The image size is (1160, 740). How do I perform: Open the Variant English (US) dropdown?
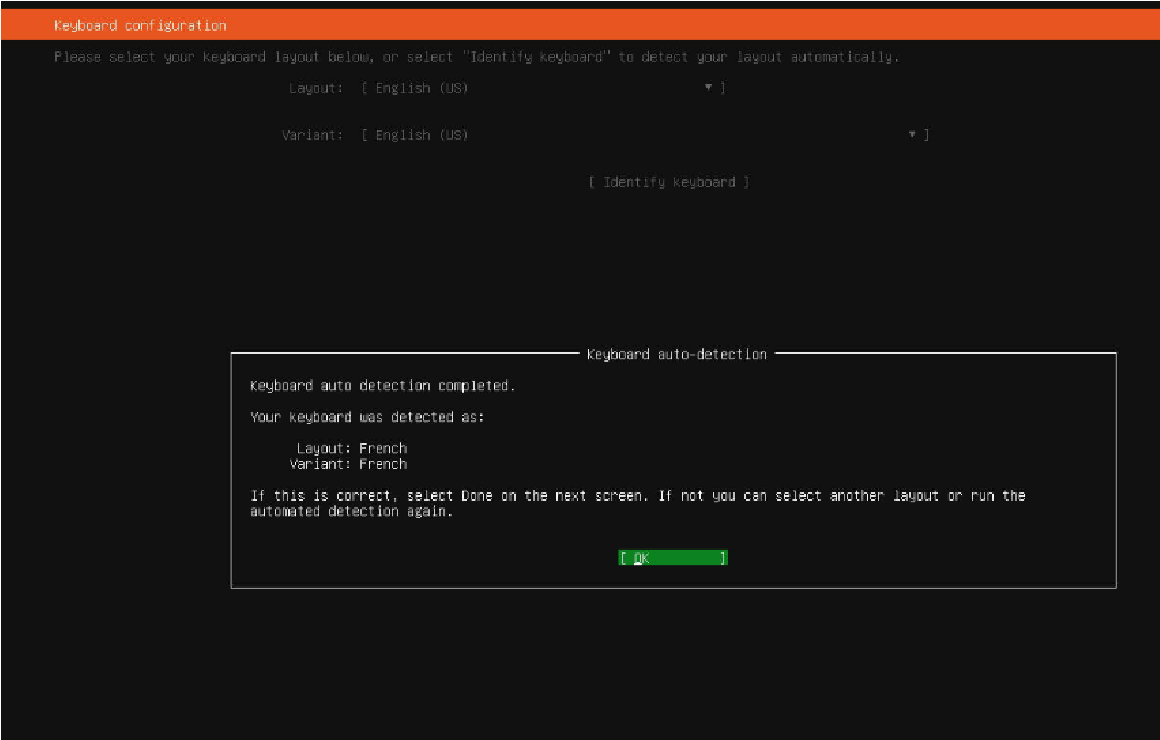640,135
